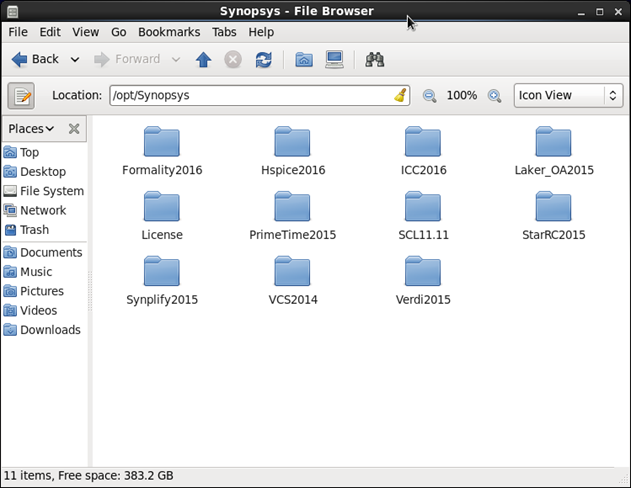Open the Back history dropdown arrow

pyautogui.click(x=75, y=60)
